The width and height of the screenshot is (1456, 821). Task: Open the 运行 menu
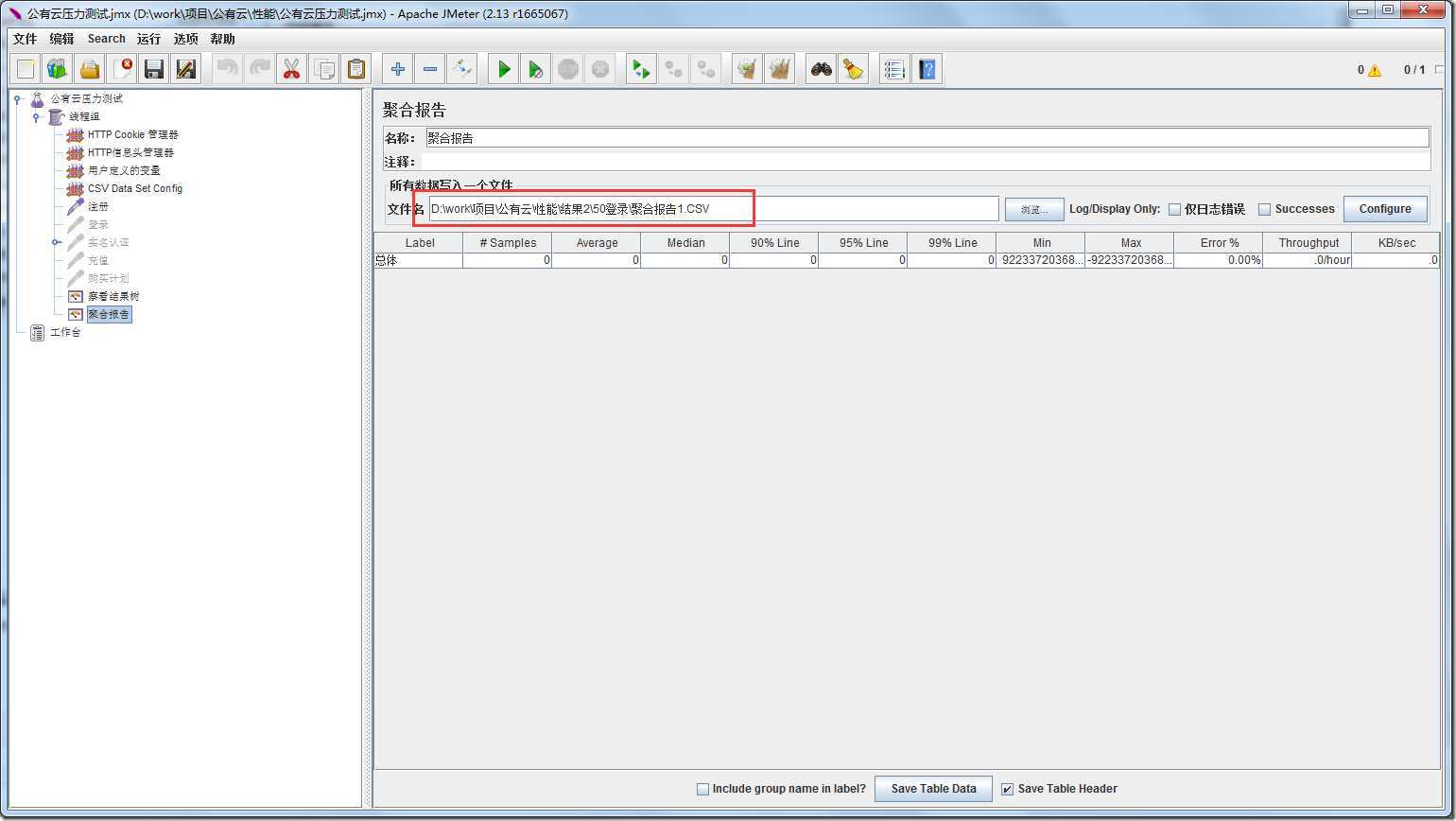pos(148,39)
